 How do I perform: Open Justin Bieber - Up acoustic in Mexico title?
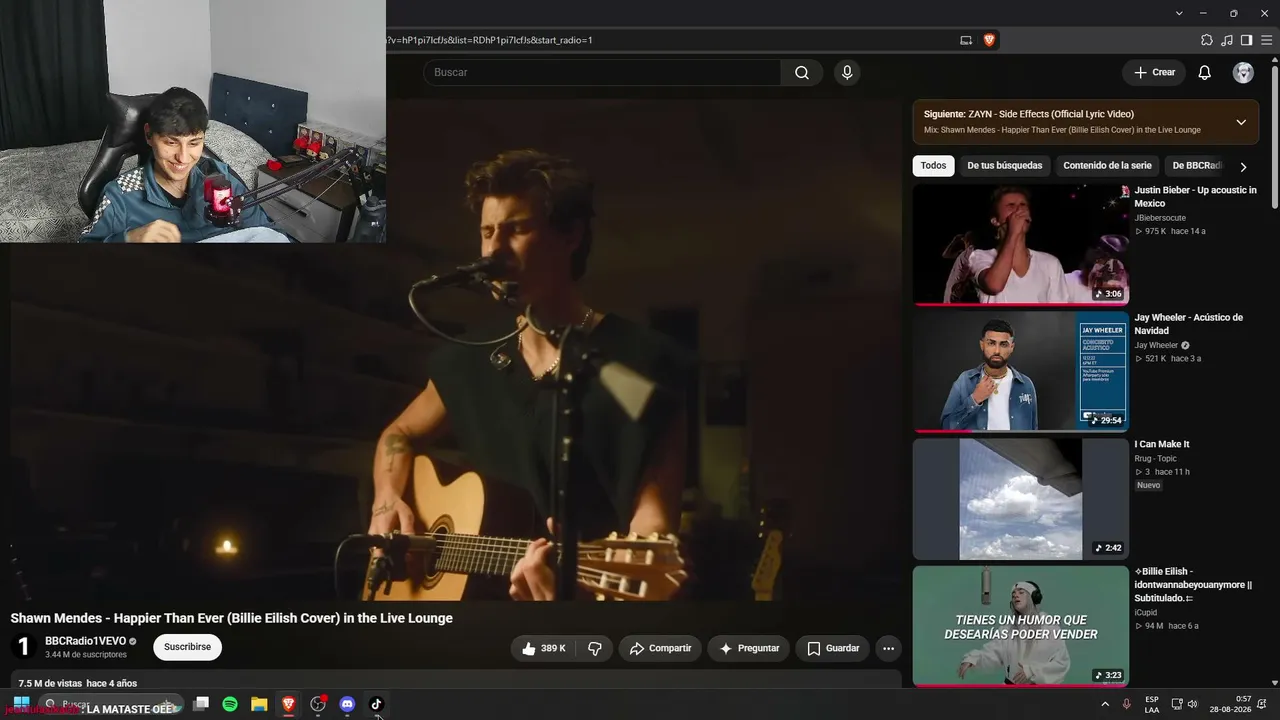coord(1195,197)
